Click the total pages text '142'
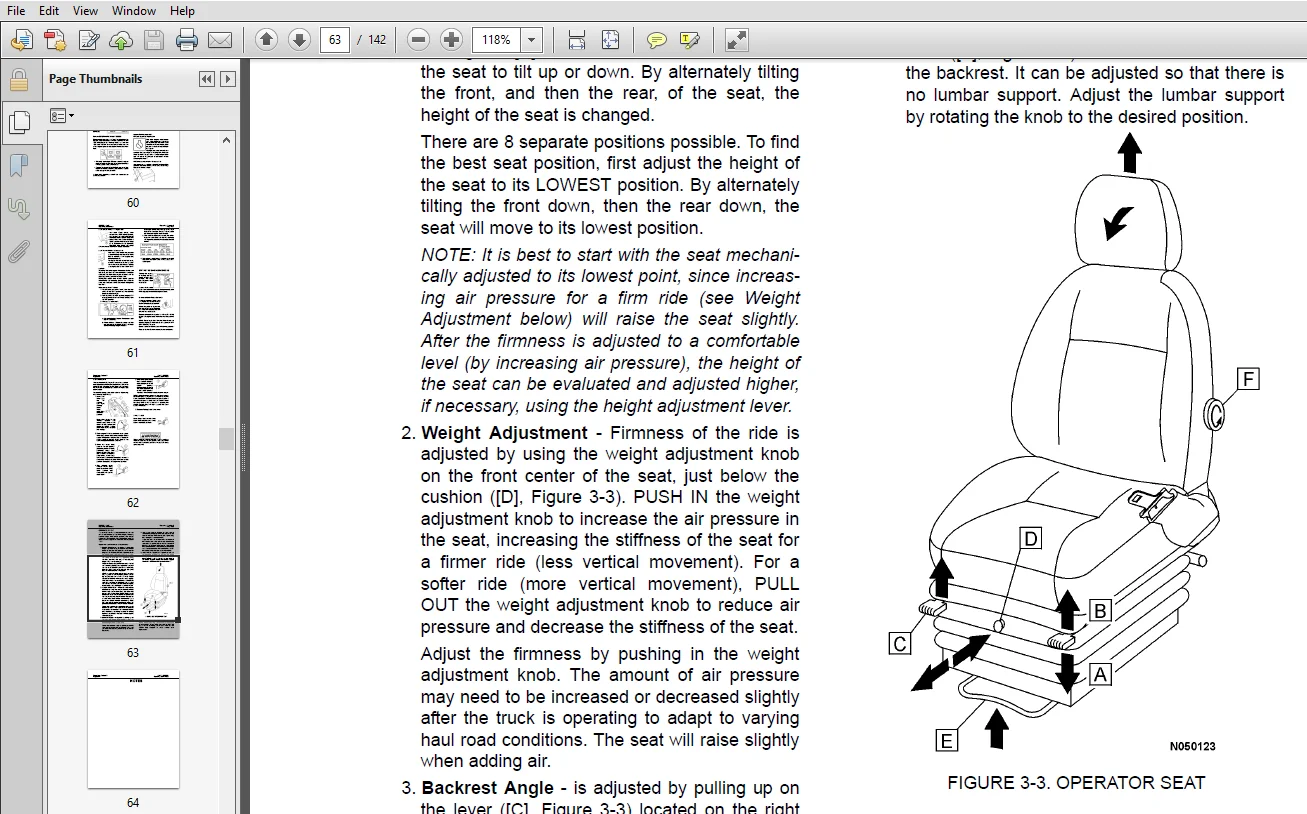This screenshot has width=1307, height=814. coord(377,40)
